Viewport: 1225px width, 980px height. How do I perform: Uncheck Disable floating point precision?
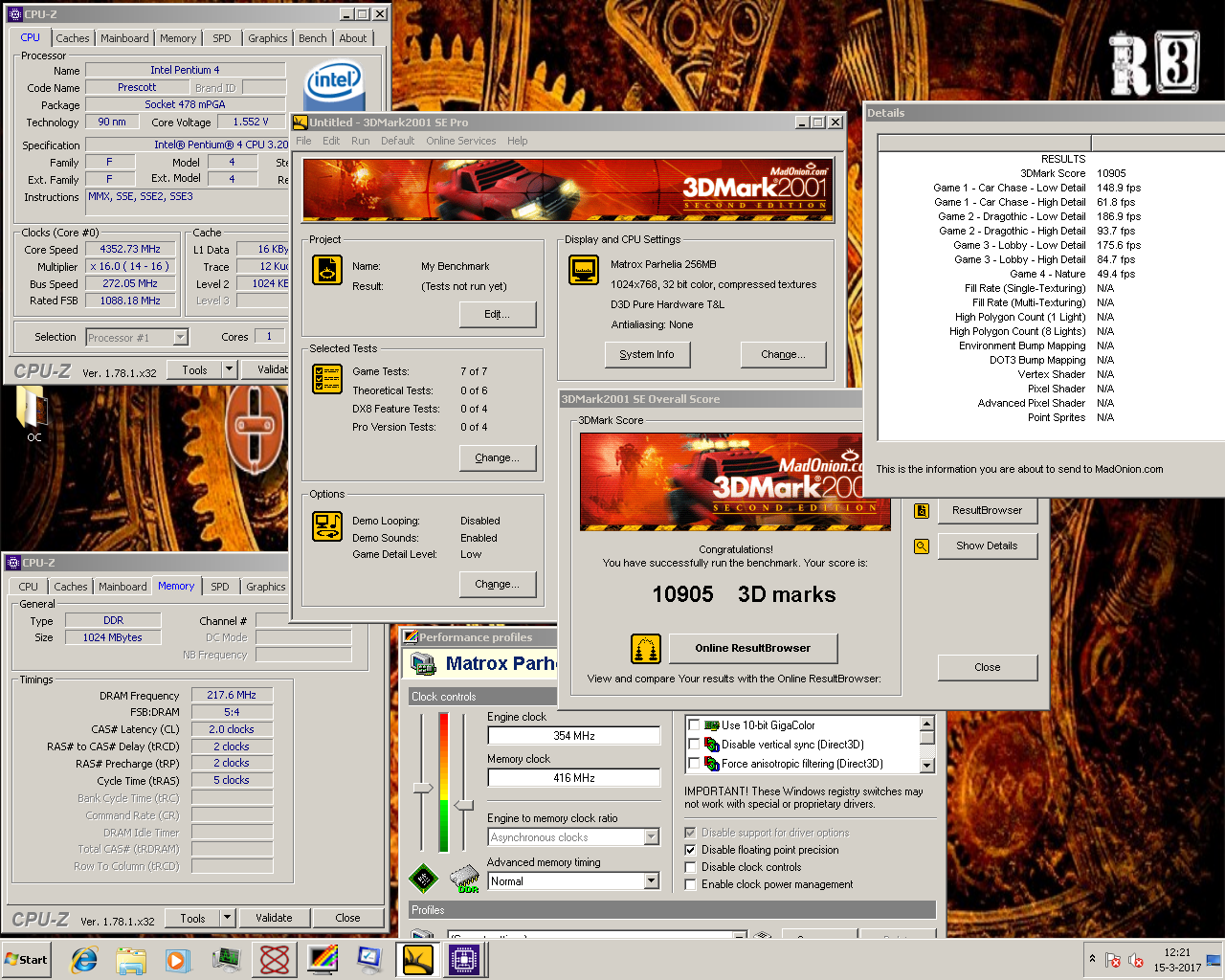(x=690, y=850)
